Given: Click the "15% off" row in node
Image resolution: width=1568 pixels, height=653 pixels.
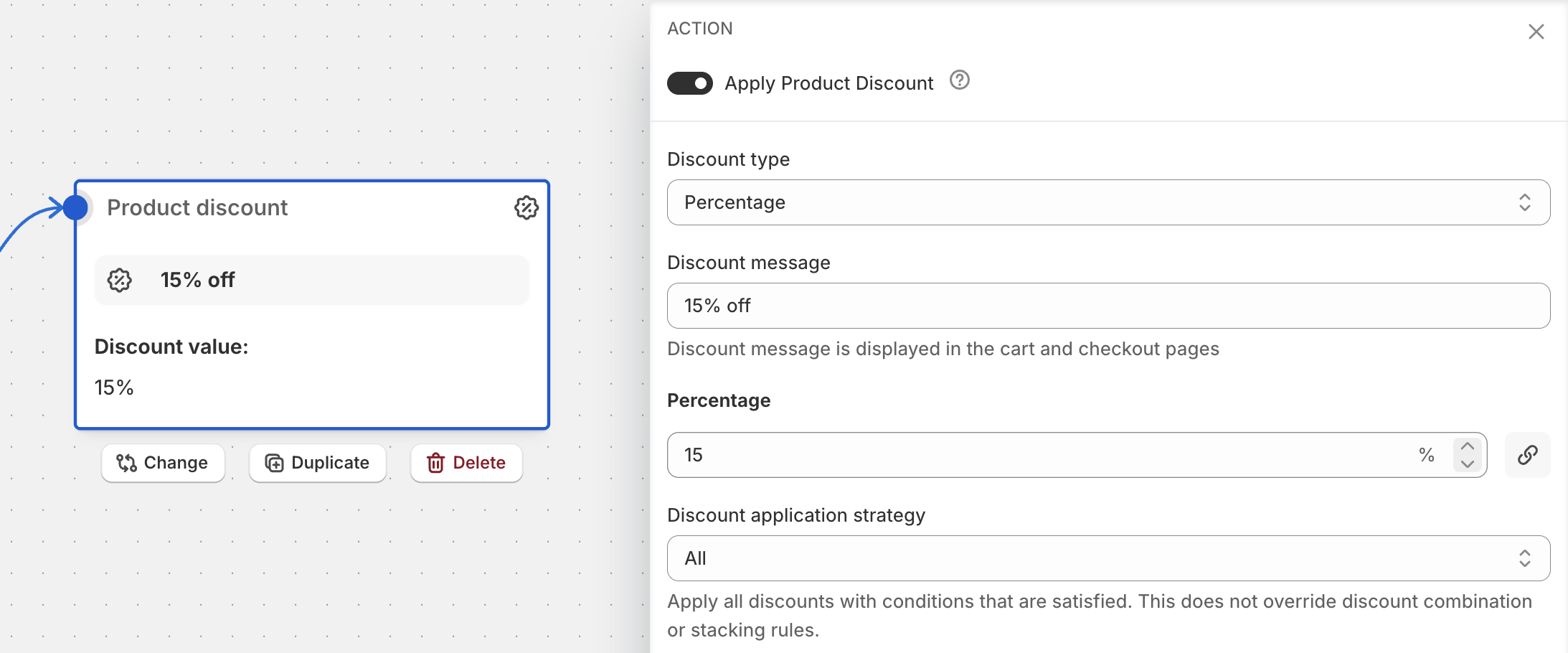Looking at the screenshot, I should [x=312, y=280].
